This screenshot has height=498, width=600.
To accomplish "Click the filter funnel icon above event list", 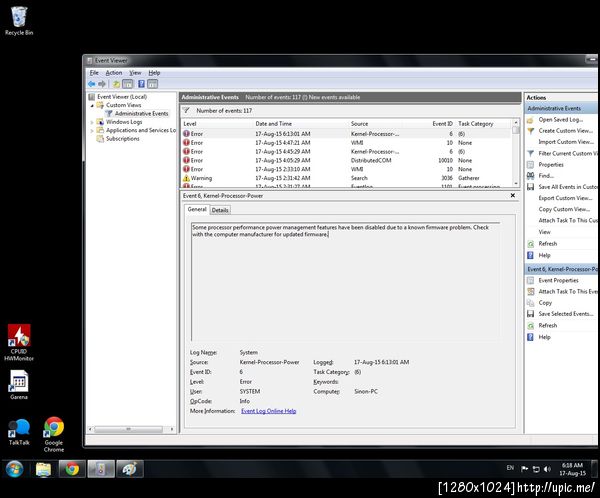I will pos(186,111).
